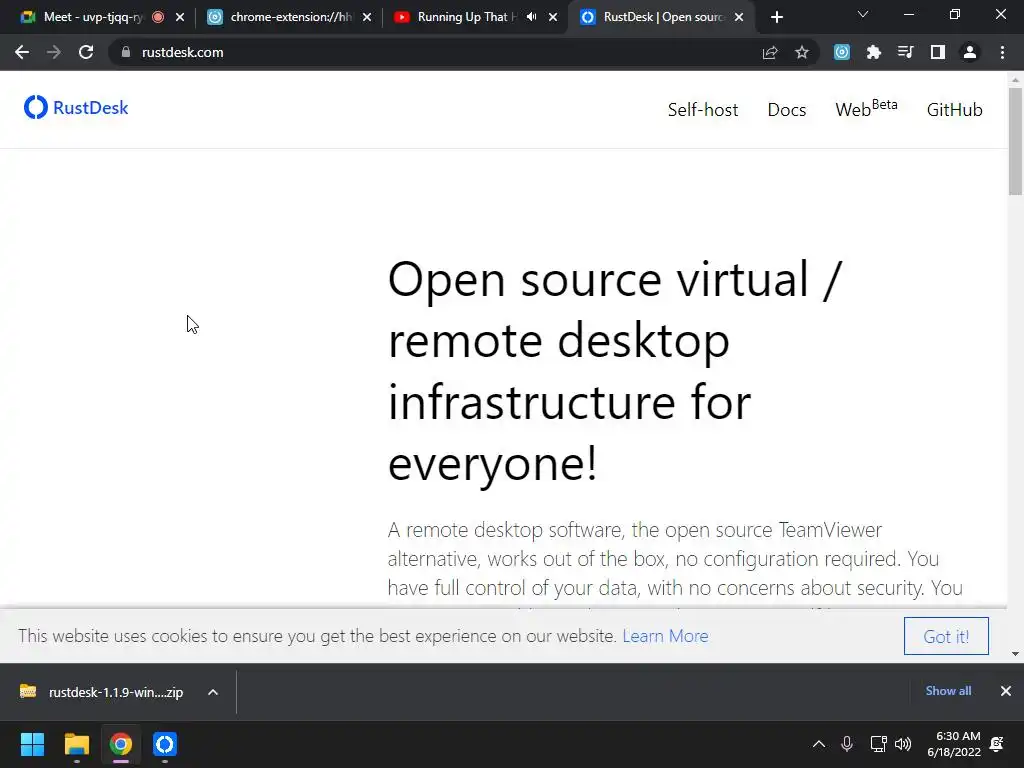Open the Extensions puzzle piece menu

click(874, 52)
